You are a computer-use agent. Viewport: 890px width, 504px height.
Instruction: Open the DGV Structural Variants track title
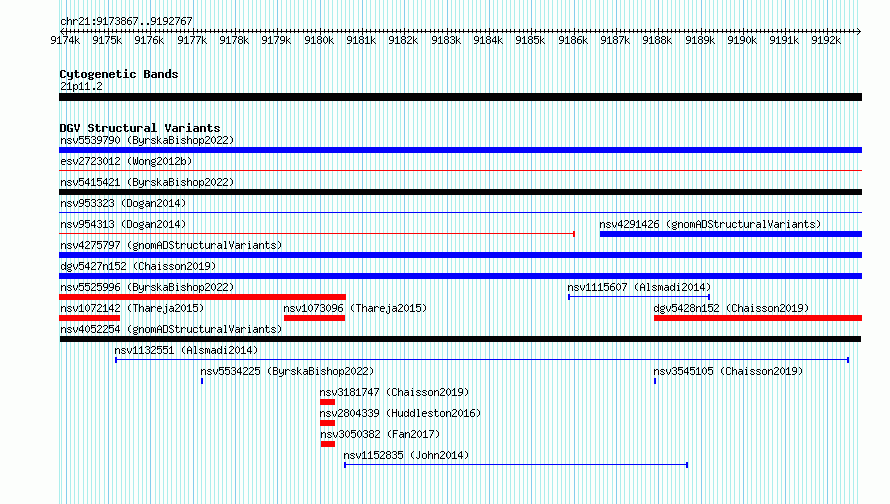140,128
